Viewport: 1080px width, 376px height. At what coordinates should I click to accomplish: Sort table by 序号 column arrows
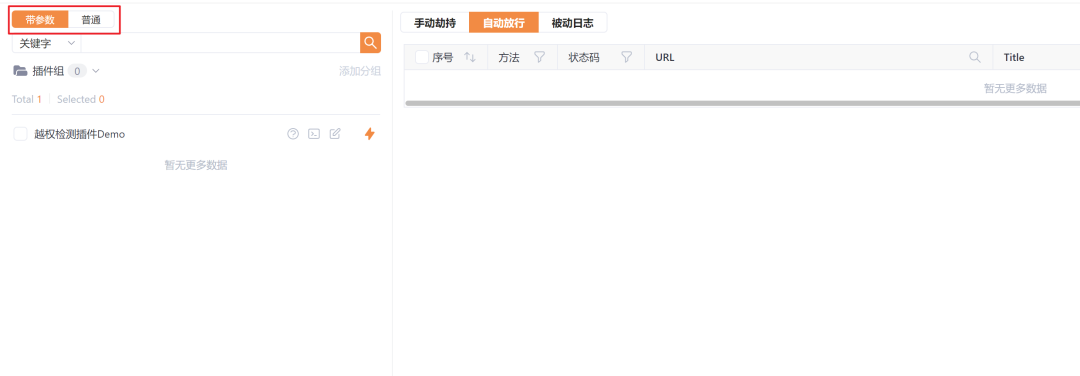pos(470,58)
